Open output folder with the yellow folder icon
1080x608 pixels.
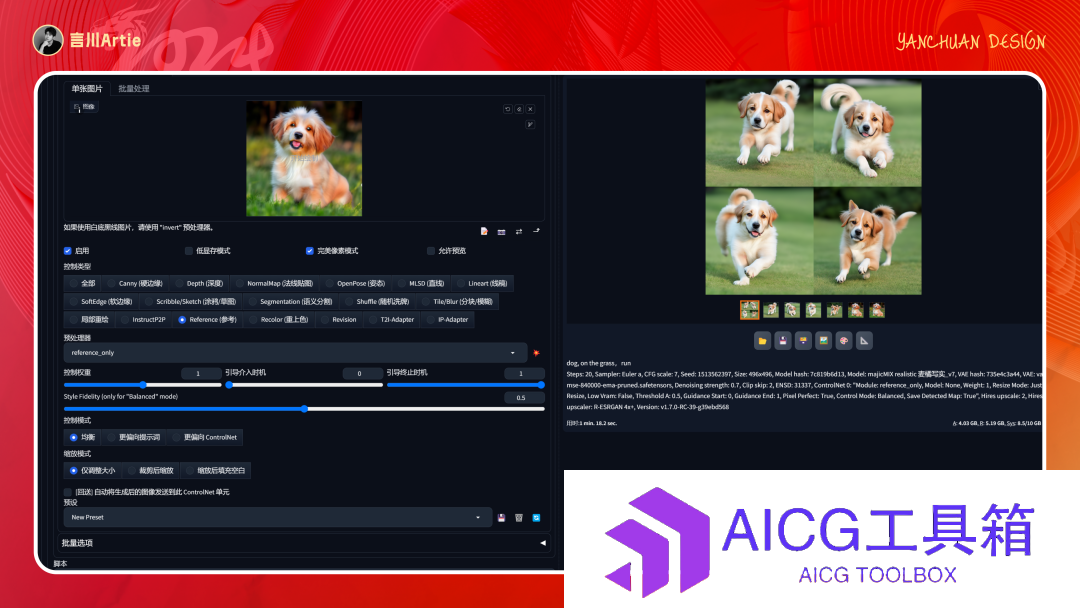click(x=762, y=340)
